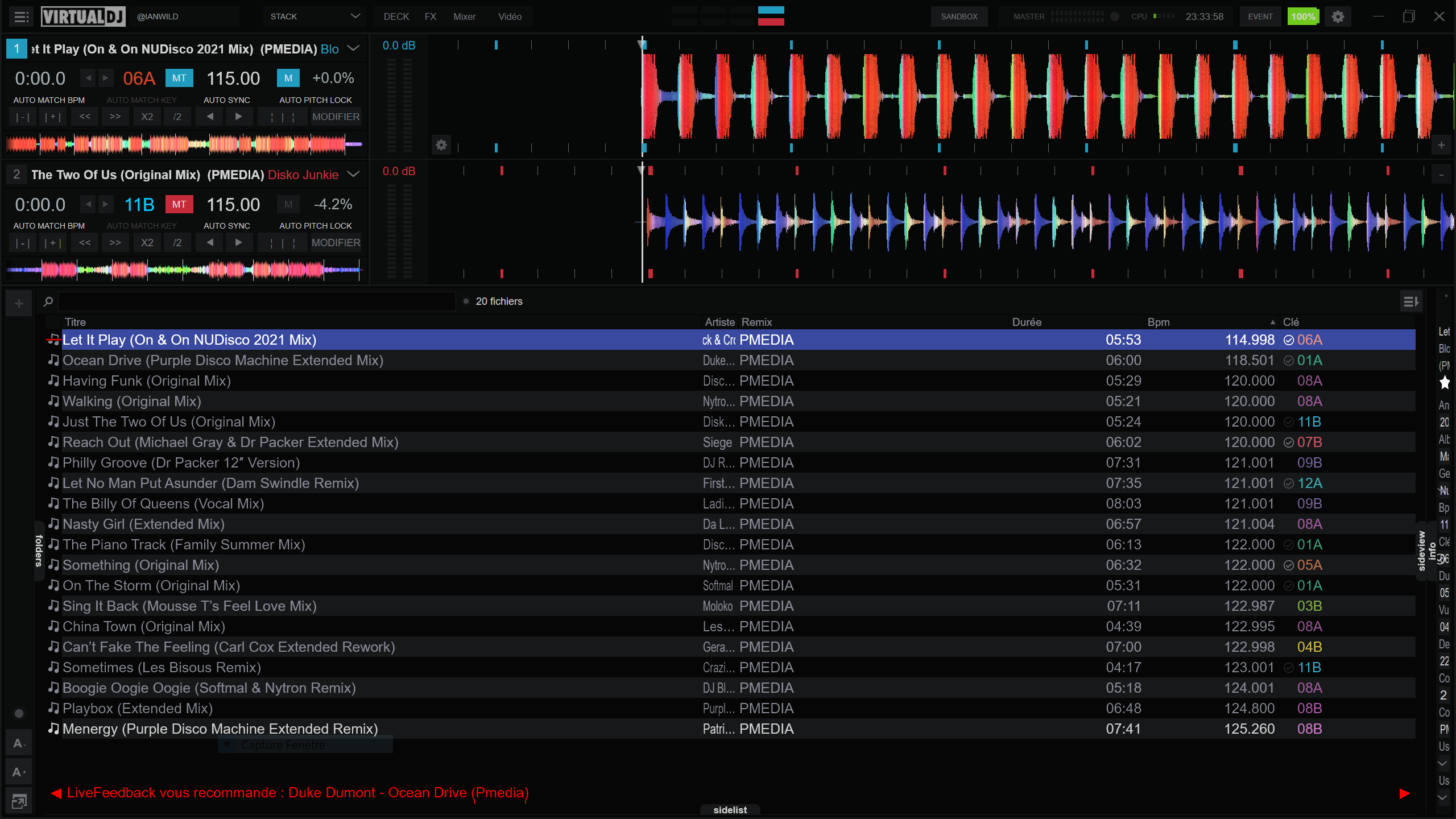The image size is (1456, 819).
Task: Click deck 1 AUTO SYNC
Action: pyautogui.click(x=226, y=100)
